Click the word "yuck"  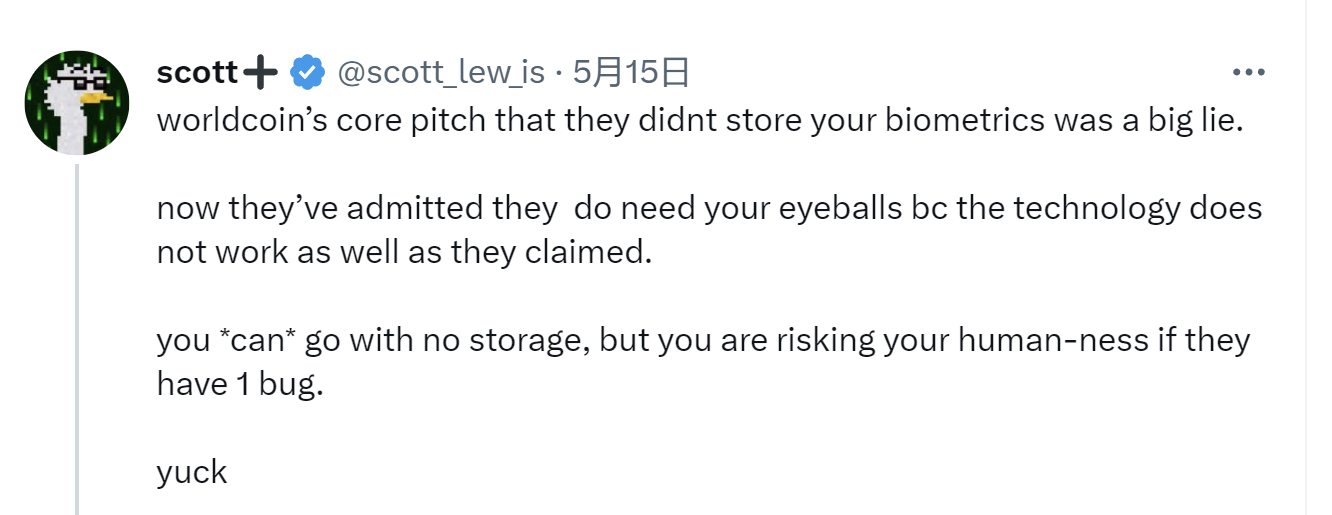(192, 471)
